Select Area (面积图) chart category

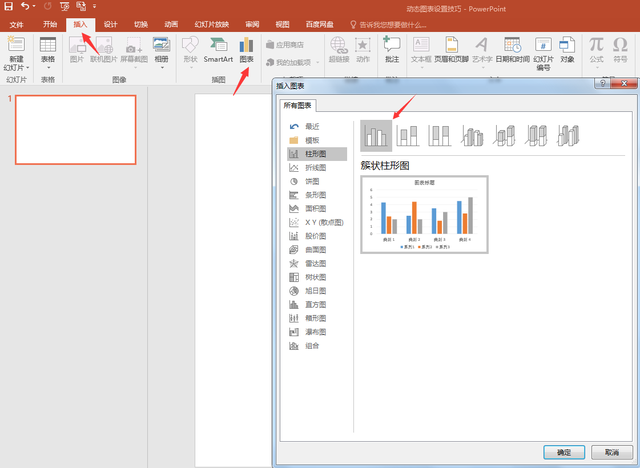[x=317, y=208]
